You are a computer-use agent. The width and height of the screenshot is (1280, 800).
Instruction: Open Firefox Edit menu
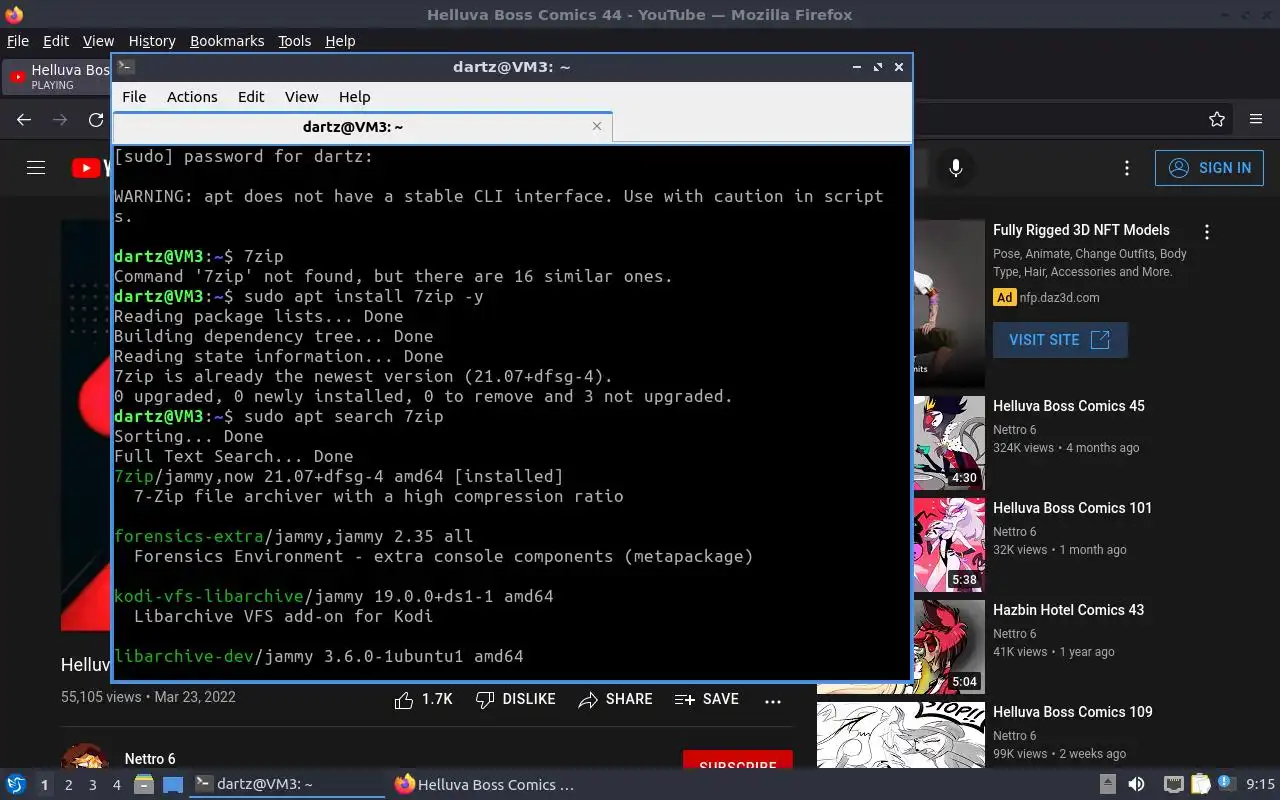[56, 41]
